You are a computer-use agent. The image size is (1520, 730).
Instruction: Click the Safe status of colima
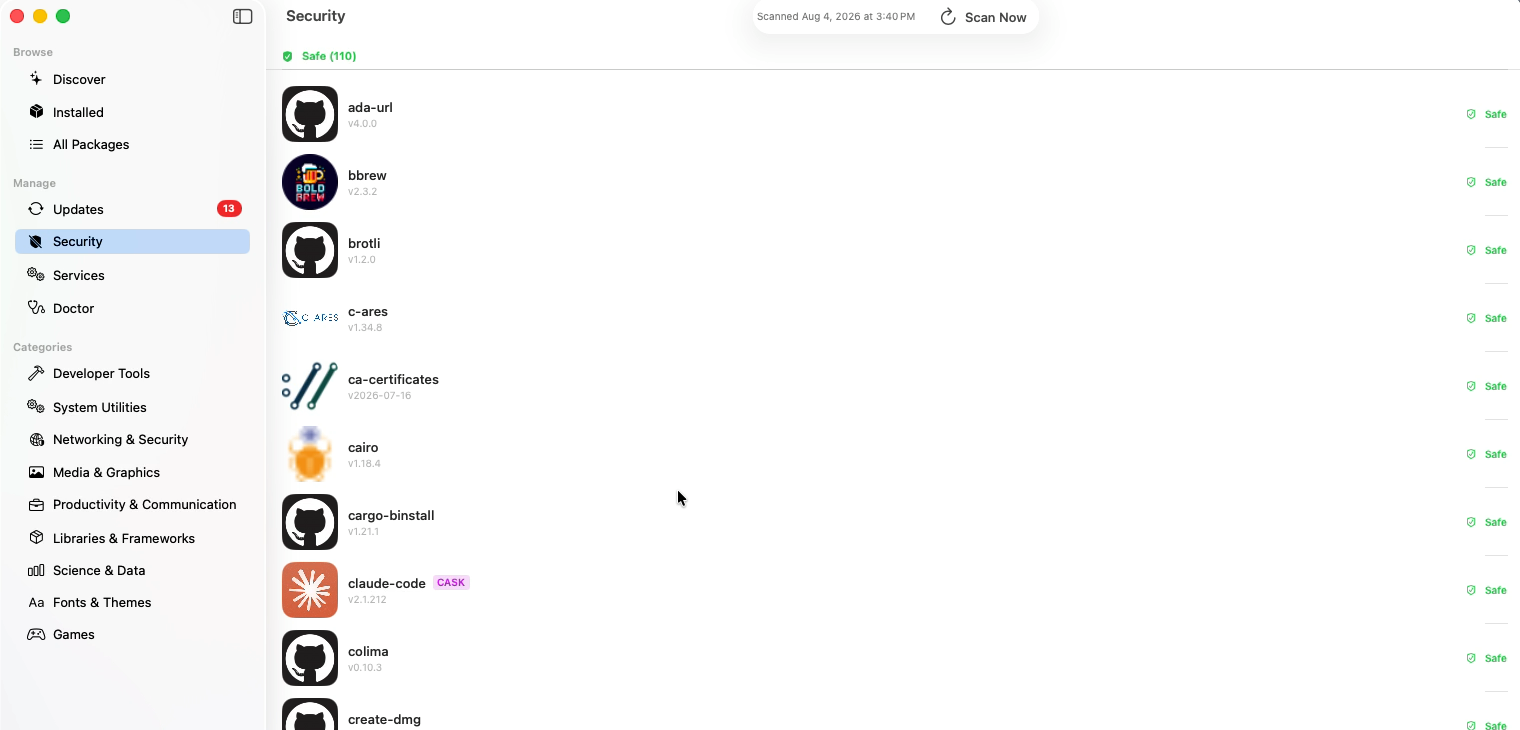pyautogui.click(x=1486, y=658)
